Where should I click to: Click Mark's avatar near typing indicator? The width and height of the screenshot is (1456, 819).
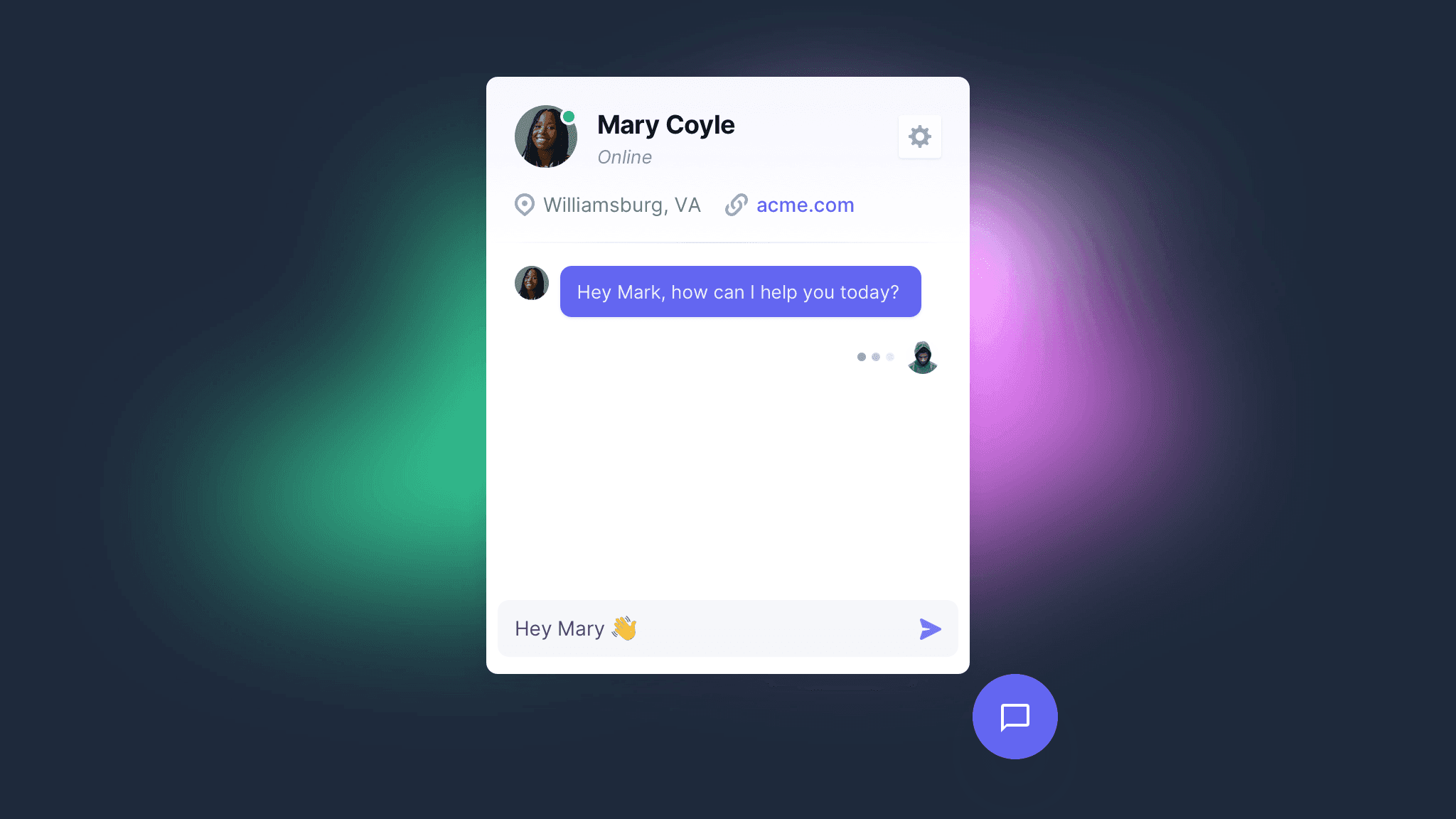pos(922,358)
